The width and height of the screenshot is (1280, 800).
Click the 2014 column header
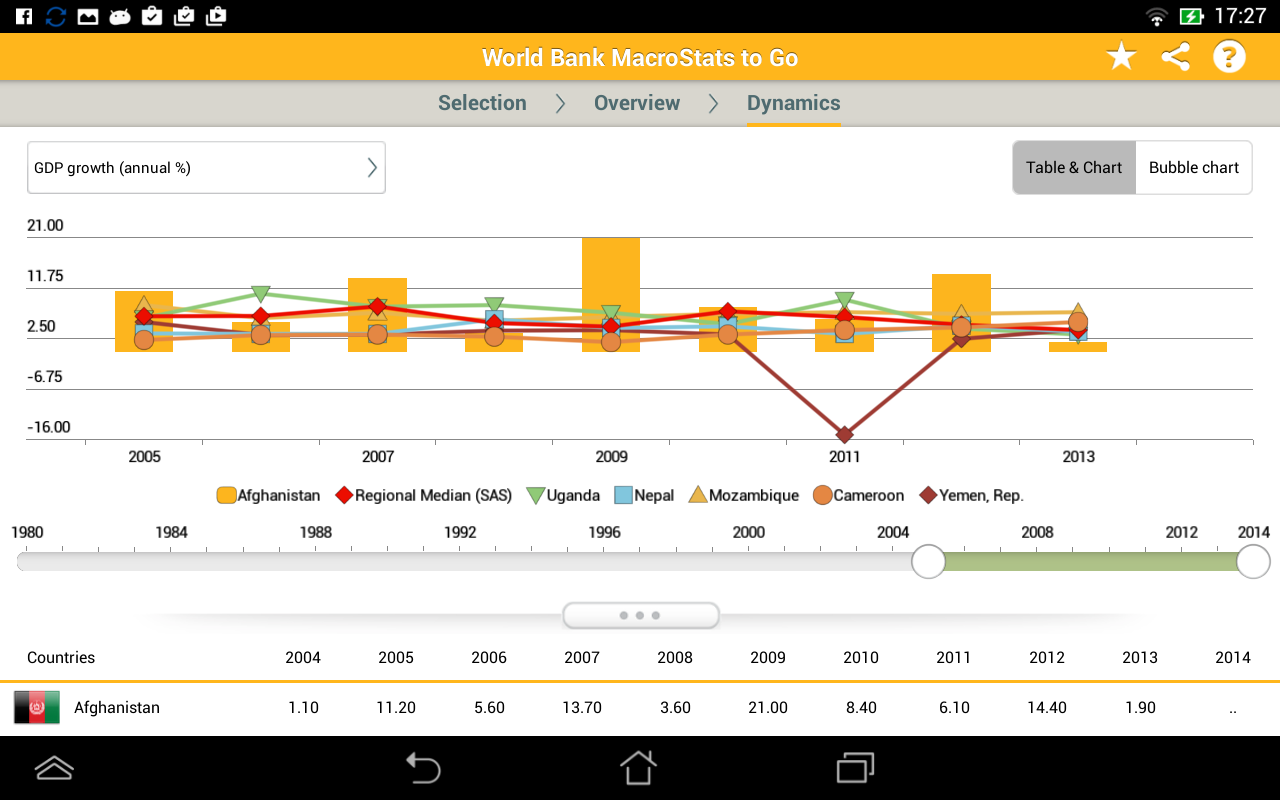coord(1233,657)
